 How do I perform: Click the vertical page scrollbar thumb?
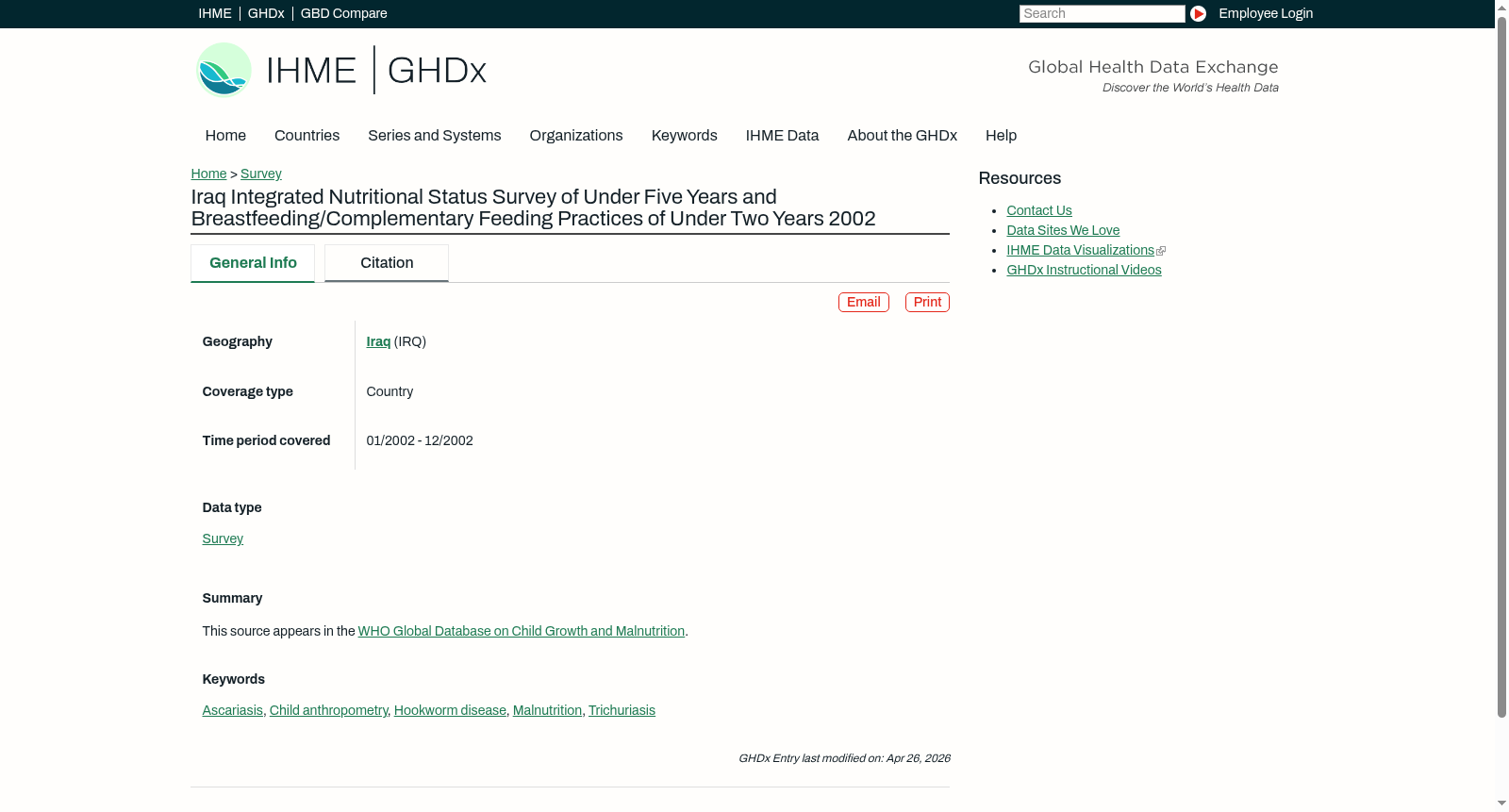[1501, 367]
